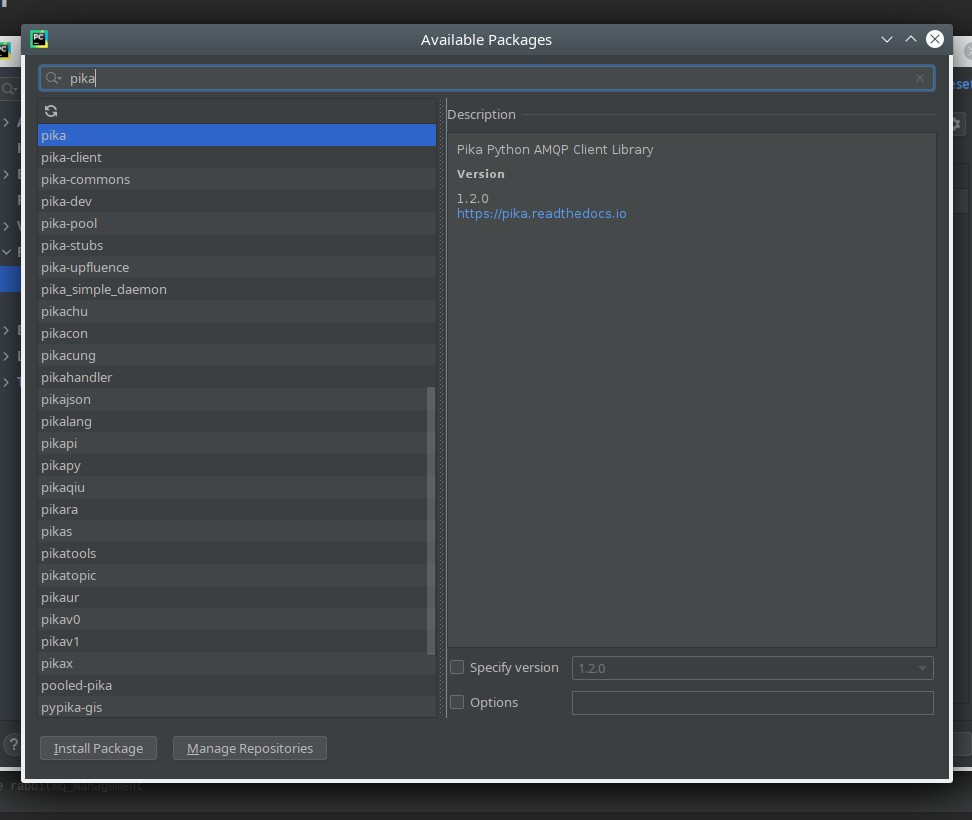Image resolution: width=972 pixels, height=820 pixels.
Task: Select the pikax package
Action: tap(237, 663)
